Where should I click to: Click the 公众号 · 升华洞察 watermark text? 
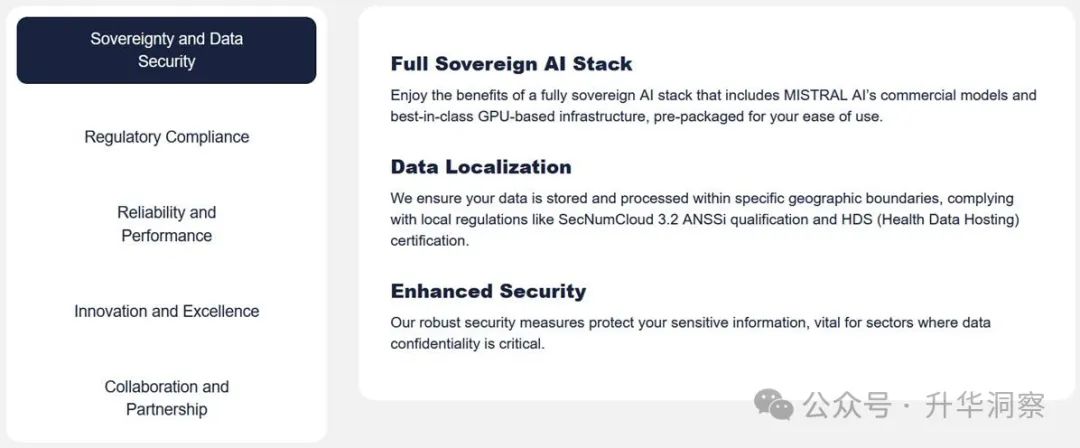[x=923, y=405]
